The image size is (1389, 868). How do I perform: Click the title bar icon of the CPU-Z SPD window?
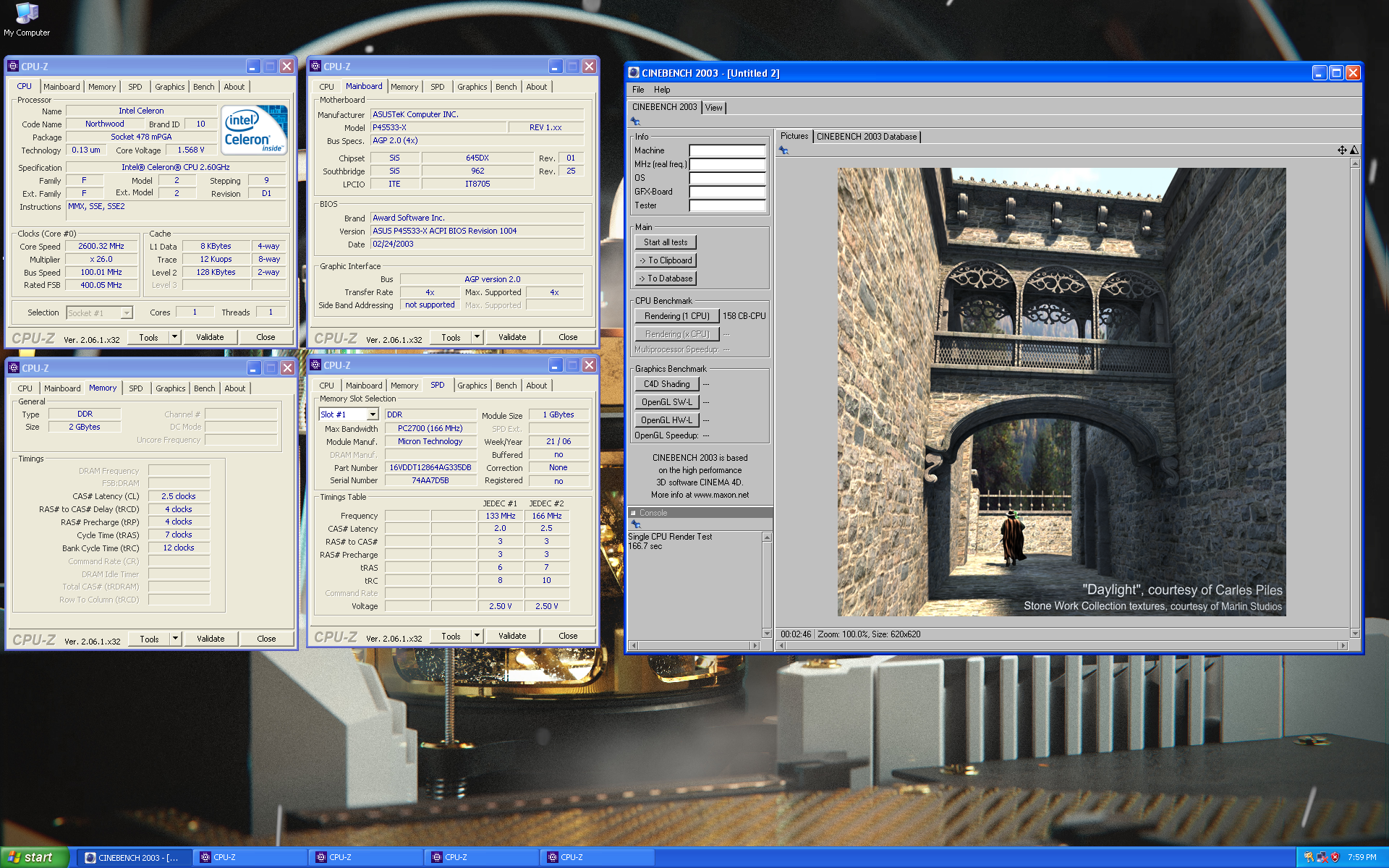[x=315, y=365]
